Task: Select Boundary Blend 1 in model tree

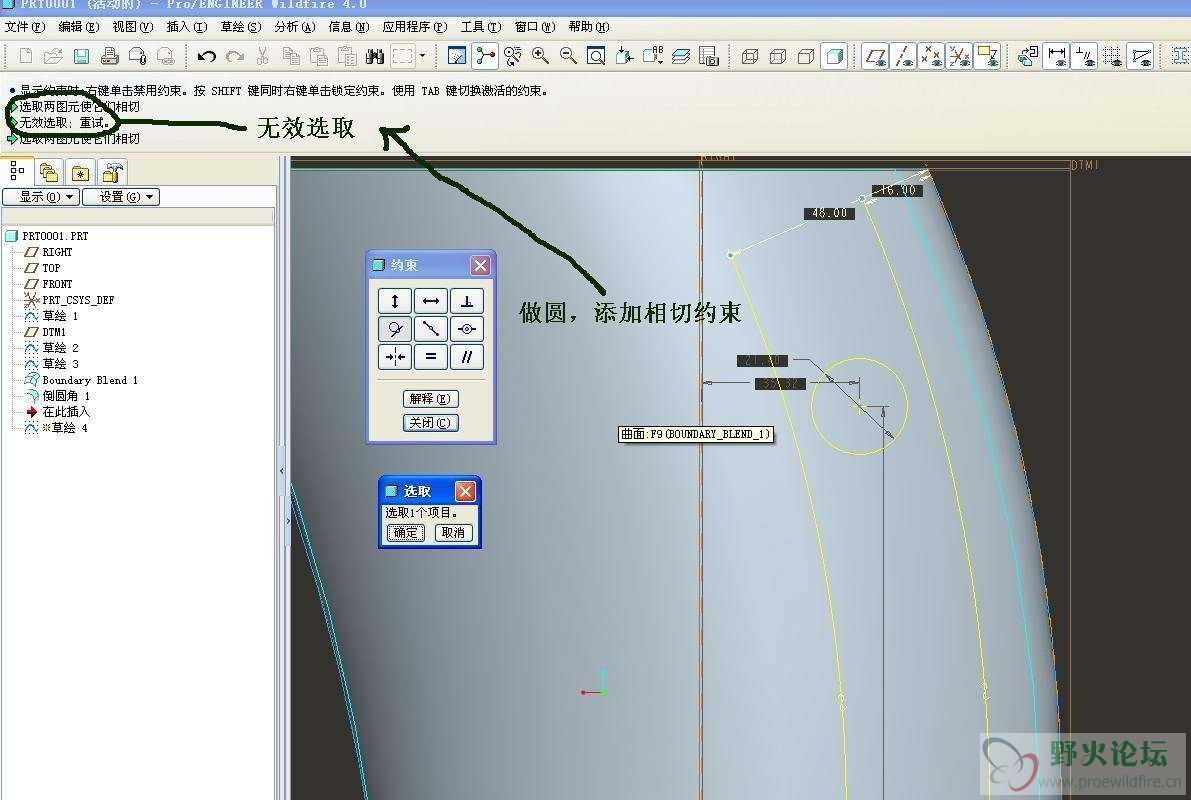Action: point(89,380)
